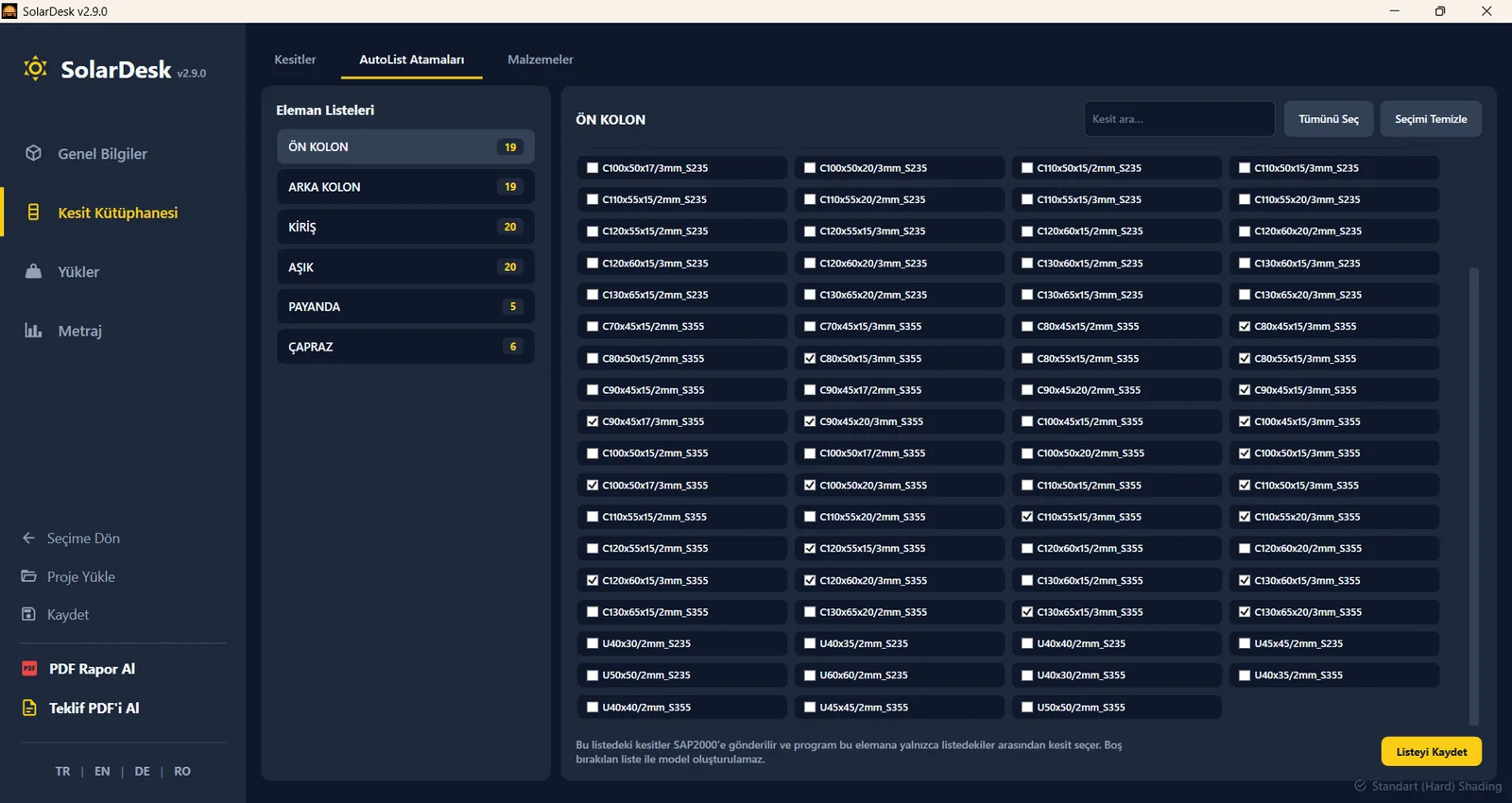This screenshot has width=1512, height=803.
Task: Select the ARKA KOLON element list
Action: (x=405, y=187)
